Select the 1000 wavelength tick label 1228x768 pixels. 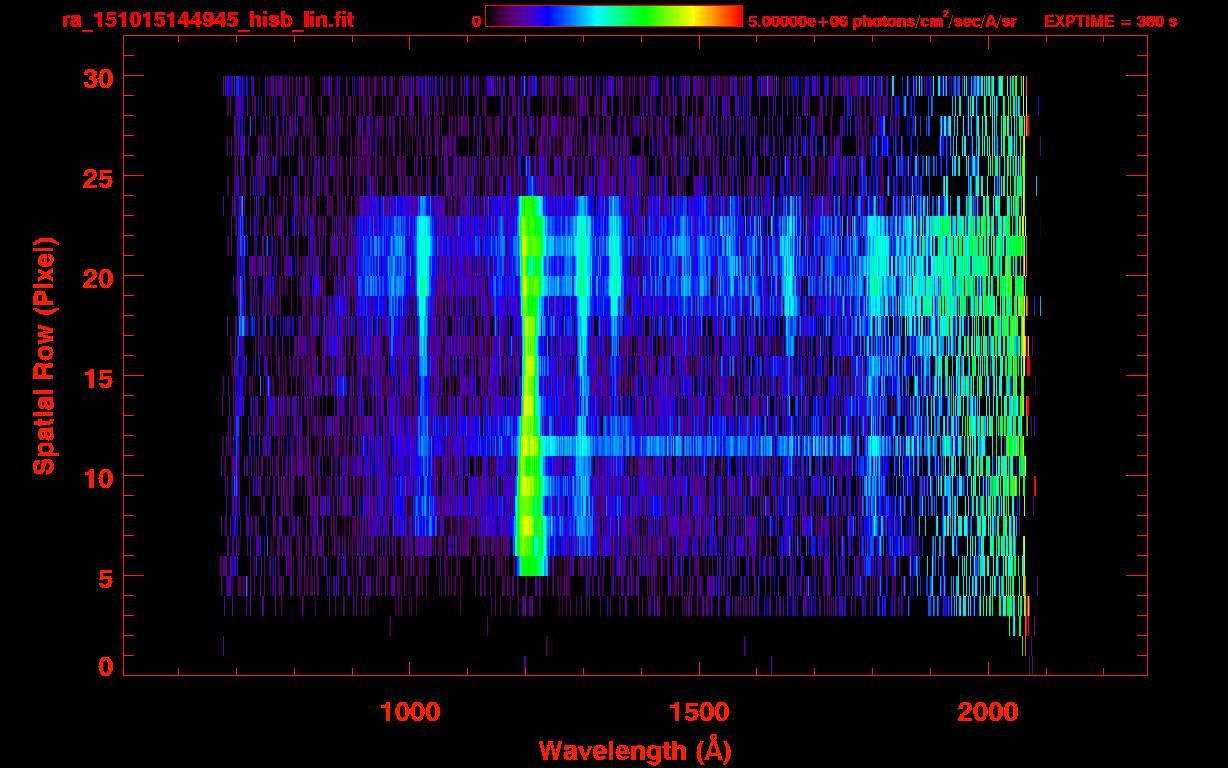click(x=410, y=712)
